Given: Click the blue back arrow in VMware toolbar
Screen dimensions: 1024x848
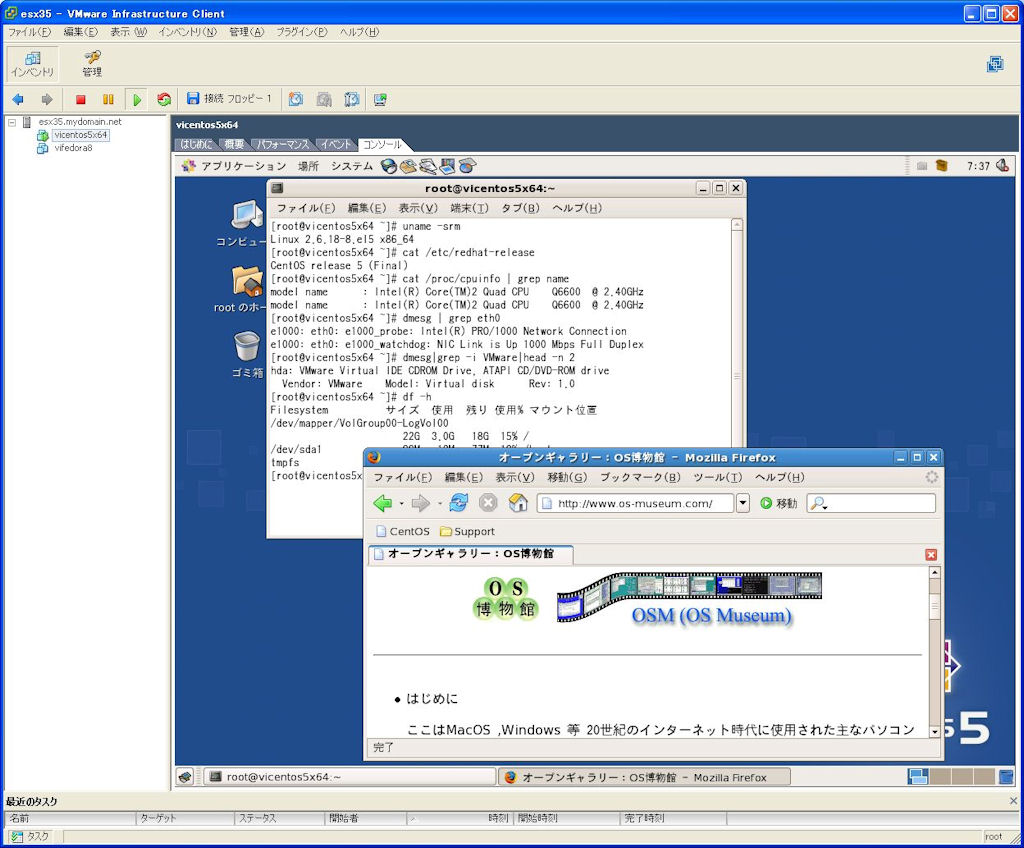Looking at the screenshot, I should tap(18, 99).
